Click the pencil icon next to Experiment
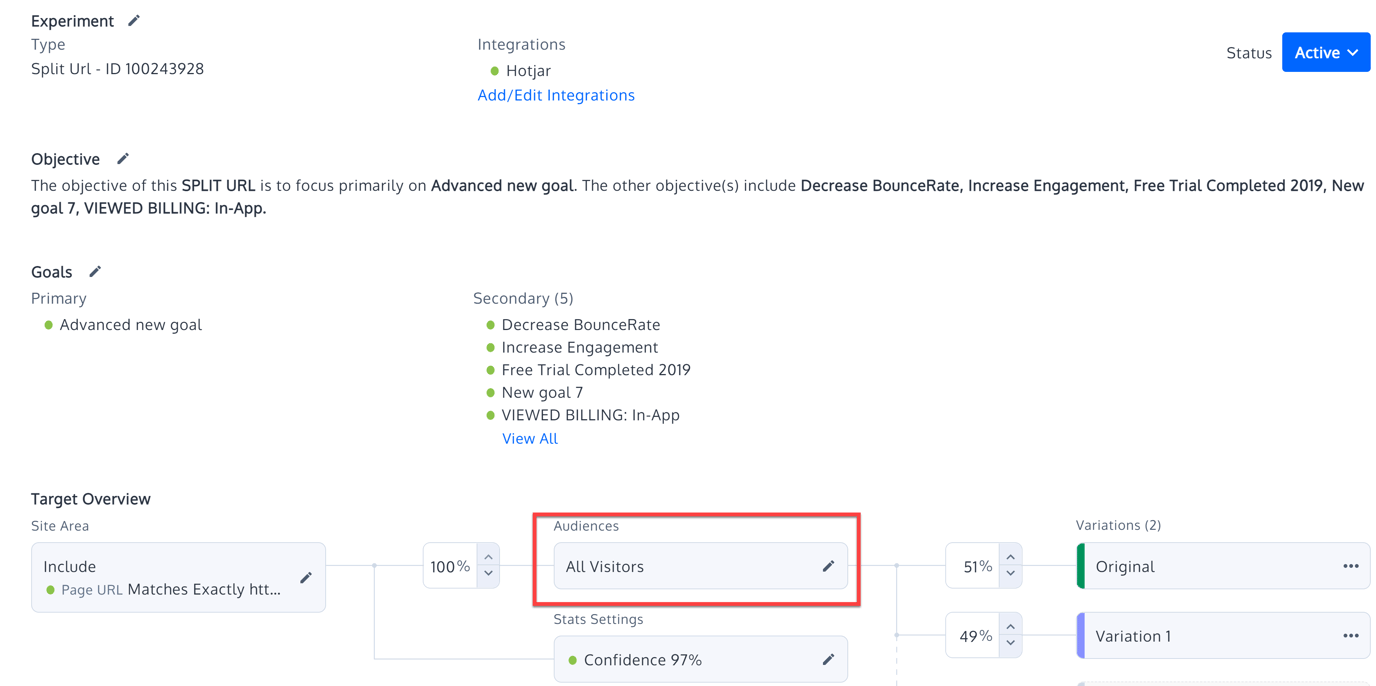1376x686 pixels. (134, 21)
